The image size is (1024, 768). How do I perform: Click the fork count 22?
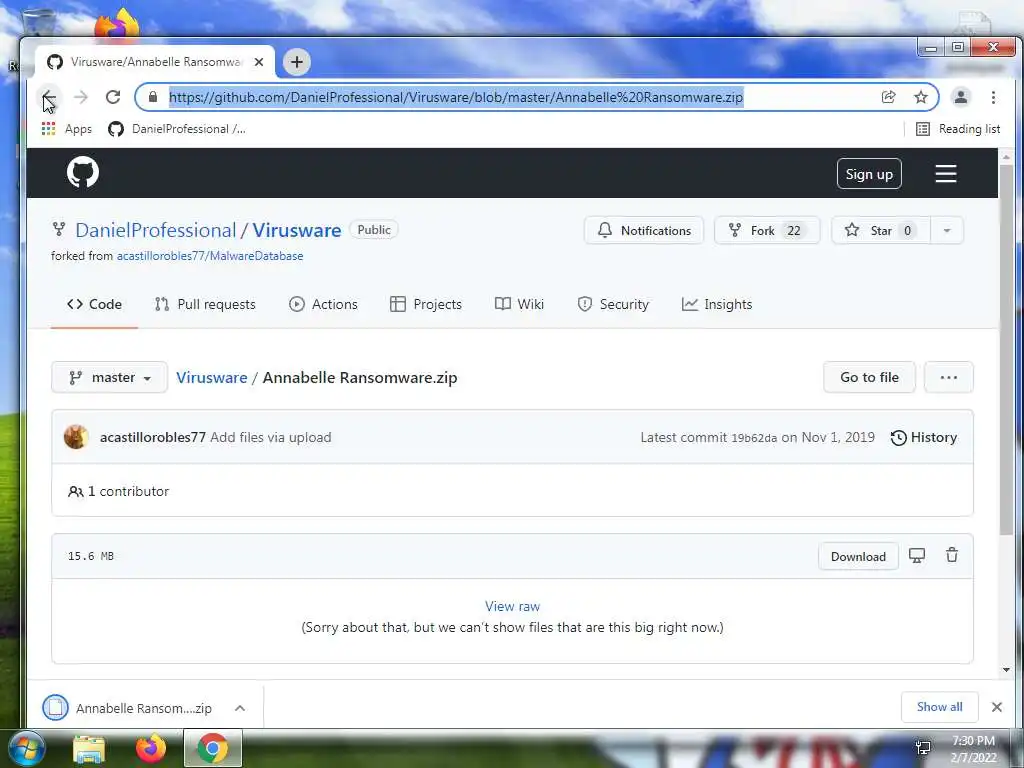[793, 231]
